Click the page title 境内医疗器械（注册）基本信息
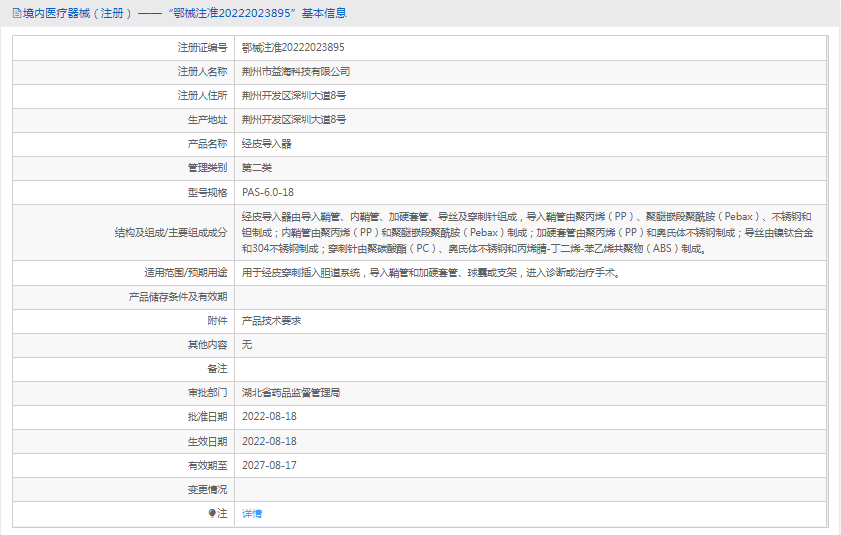The image size is (841, 535). 185,13
